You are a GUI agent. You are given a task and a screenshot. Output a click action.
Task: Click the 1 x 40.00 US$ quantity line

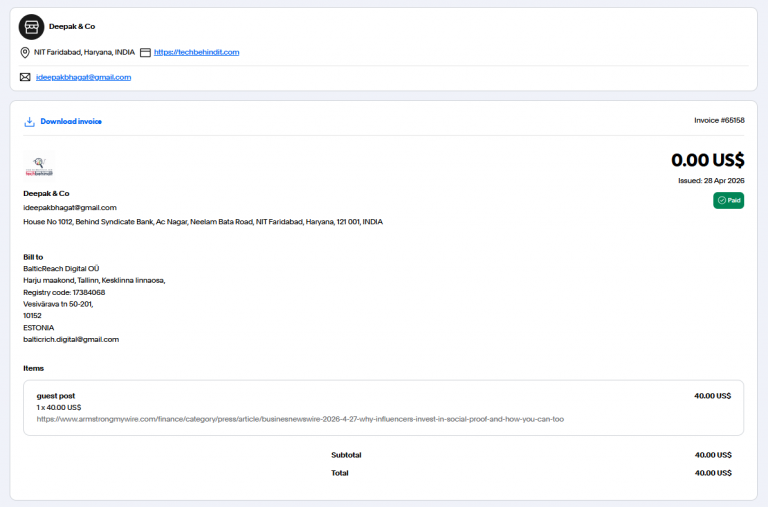click(59, 408)
